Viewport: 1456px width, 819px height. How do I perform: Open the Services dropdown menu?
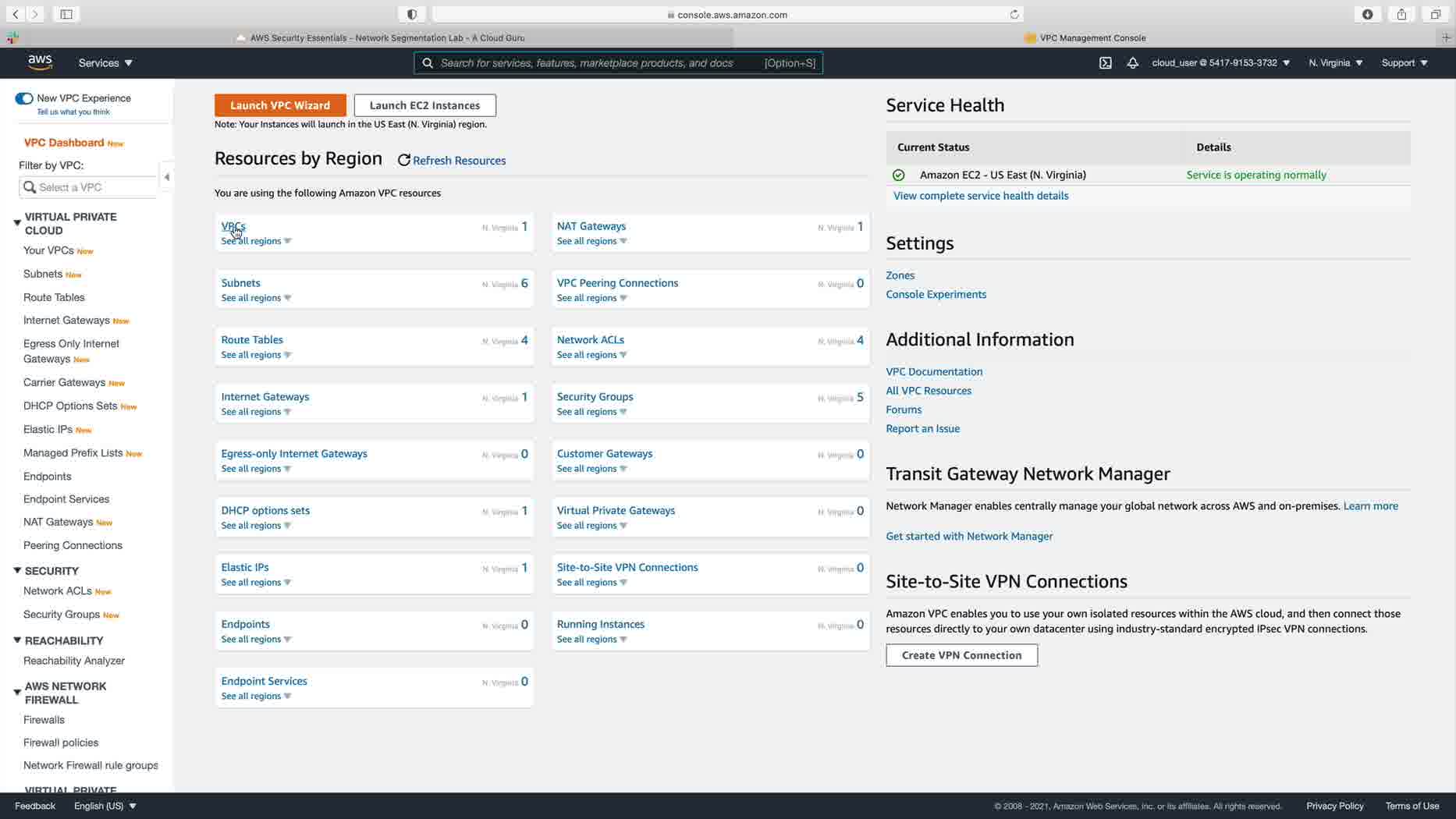click(105, 63)
